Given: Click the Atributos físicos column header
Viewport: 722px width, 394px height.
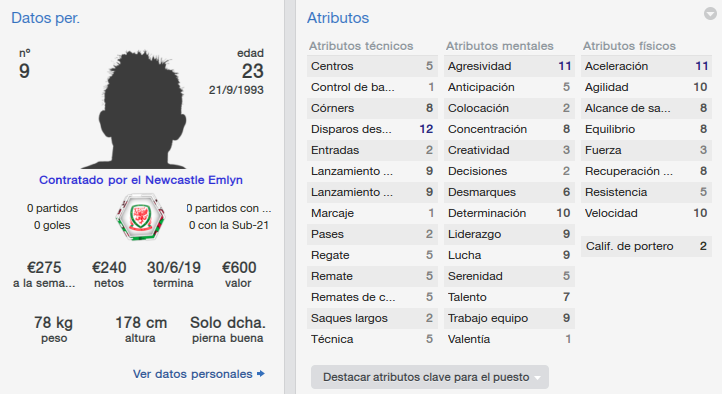Looking at the screenshot, I should click(629, 46).
